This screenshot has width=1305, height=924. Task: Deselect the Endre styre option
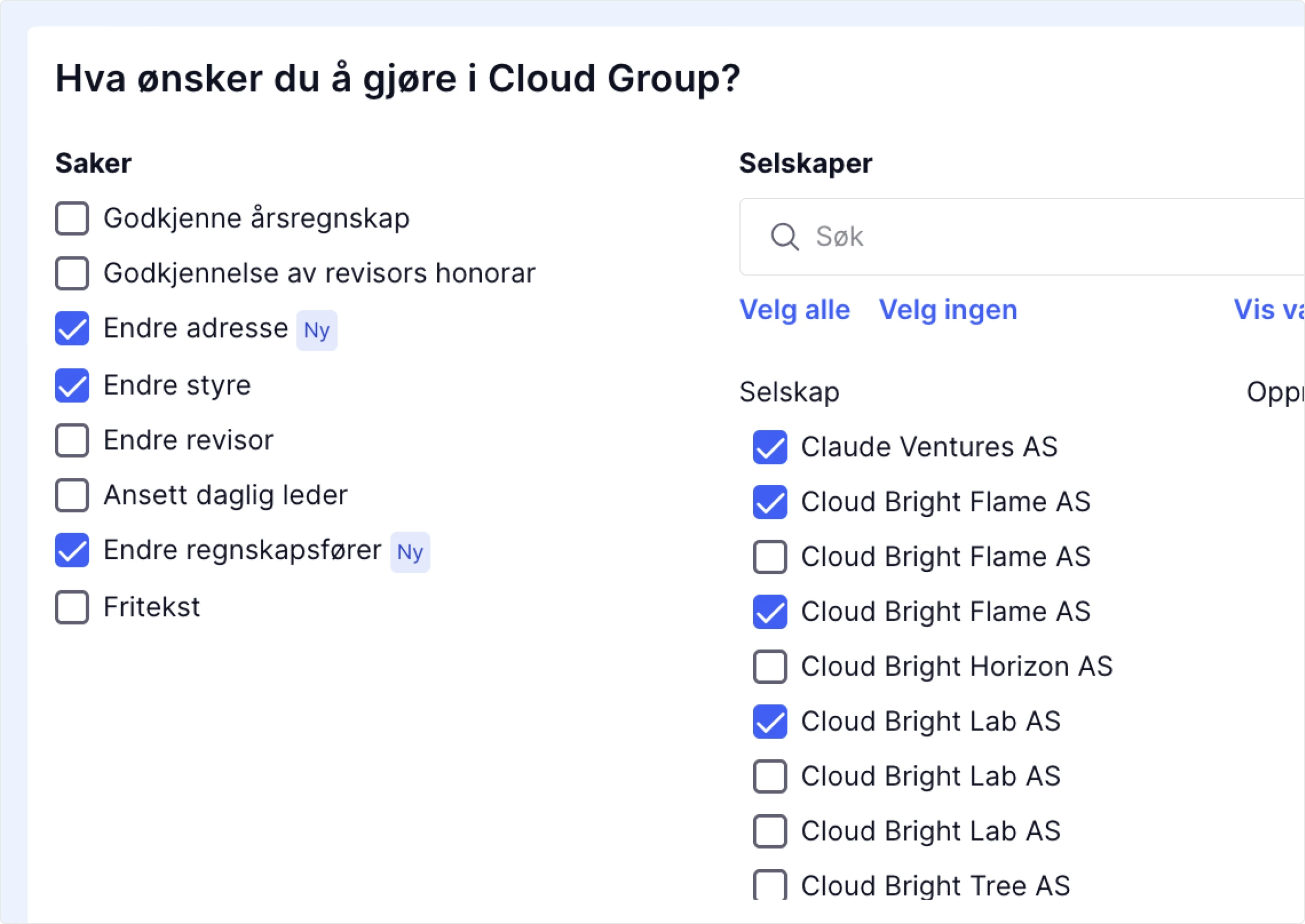pos(72,385)
